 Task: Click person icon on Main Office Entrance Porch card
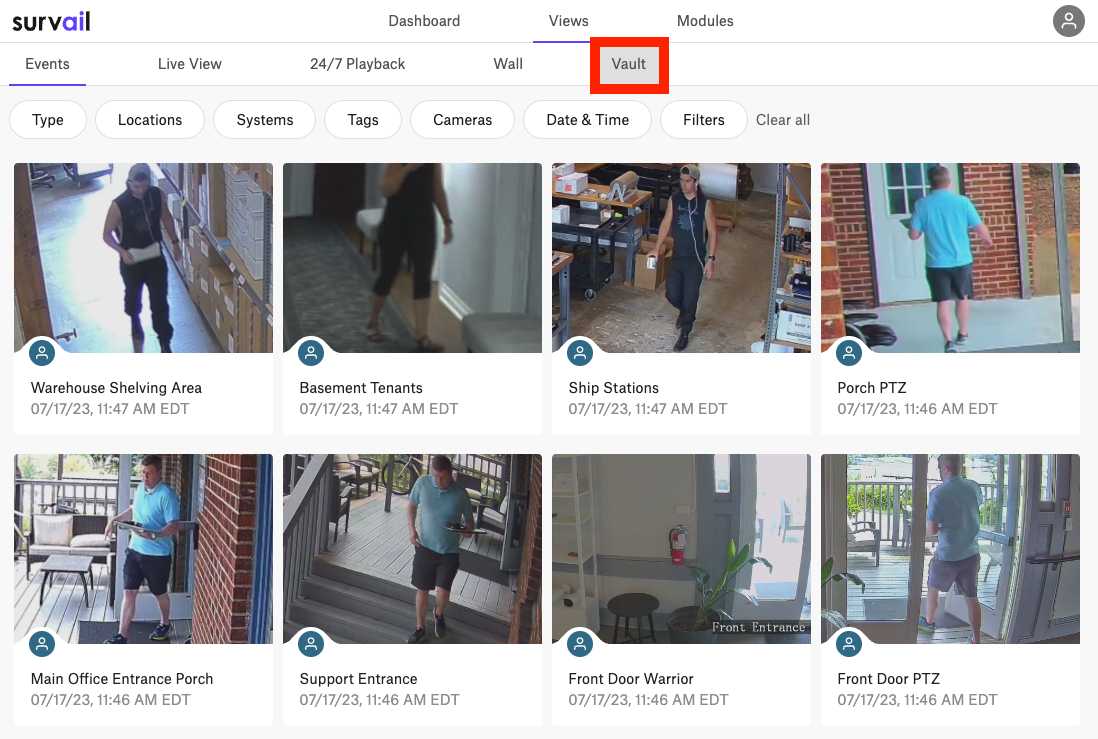pyautogui.click(x=42, y=644)
